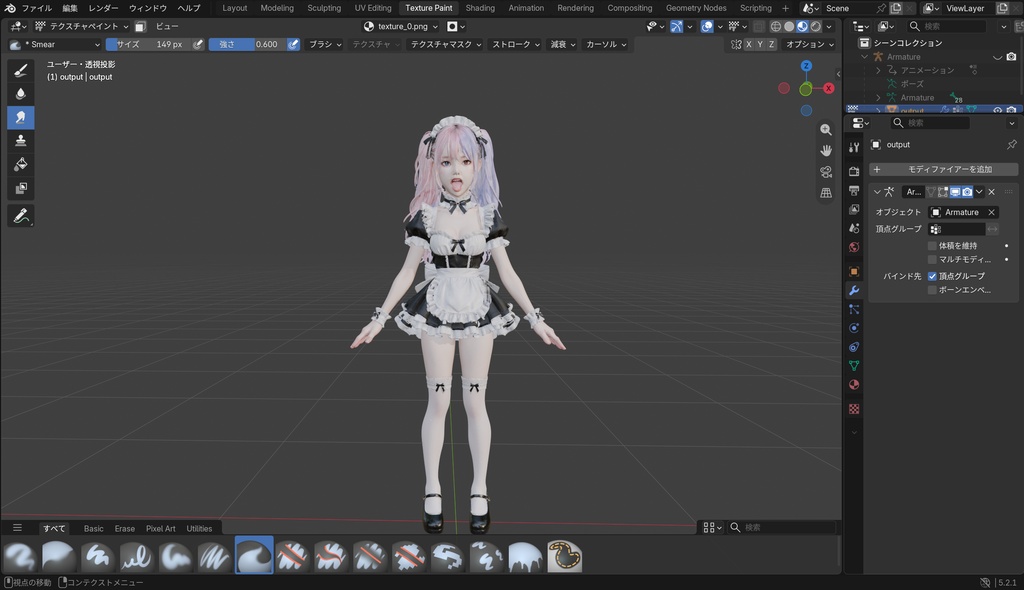Open the Modifiers wrench properties tab
Screen dimensions: 1024x590
pos(854,290)
